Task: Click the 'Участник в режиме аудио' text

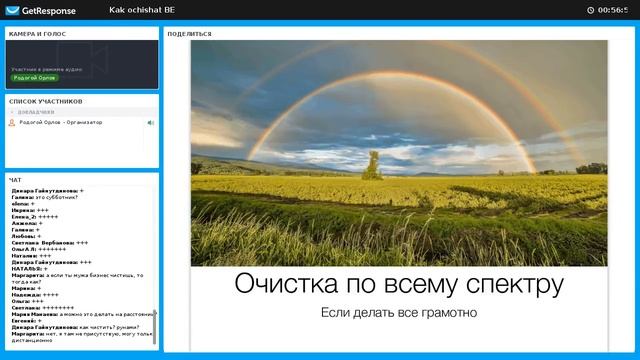Action: pyautogui.click(x=47, y=70)
